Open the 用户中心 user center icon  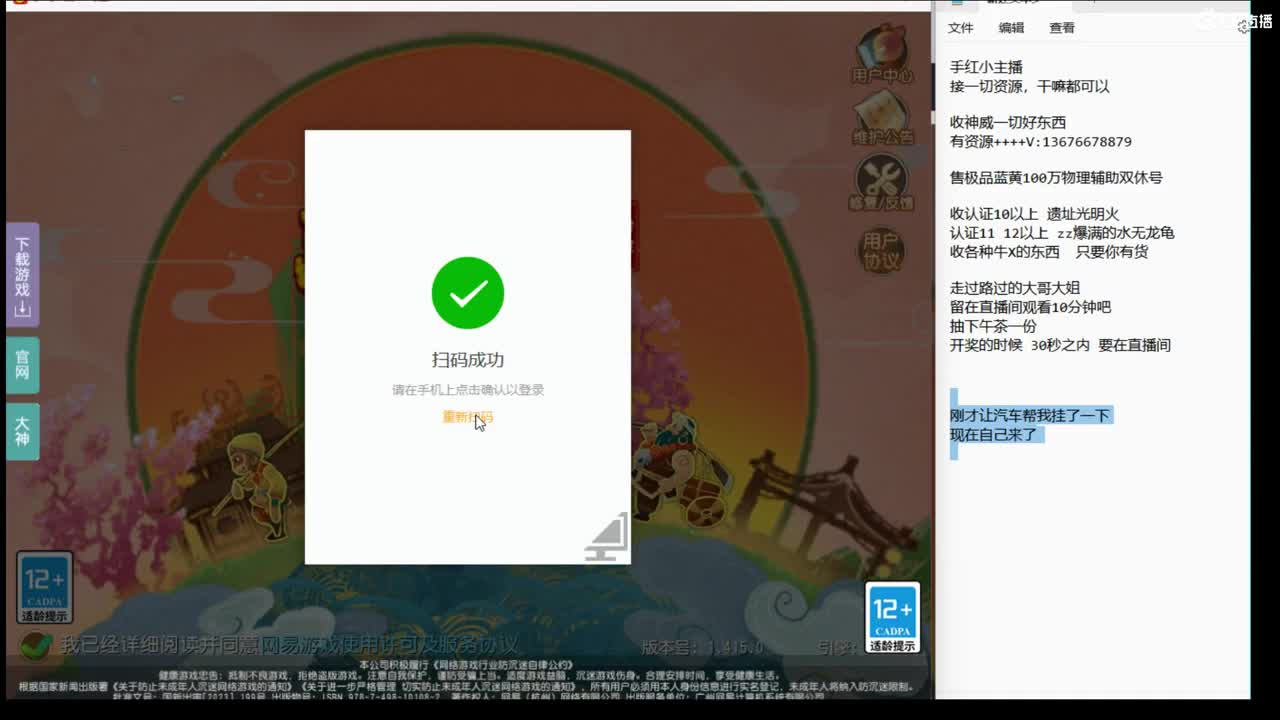pos(882,54)
